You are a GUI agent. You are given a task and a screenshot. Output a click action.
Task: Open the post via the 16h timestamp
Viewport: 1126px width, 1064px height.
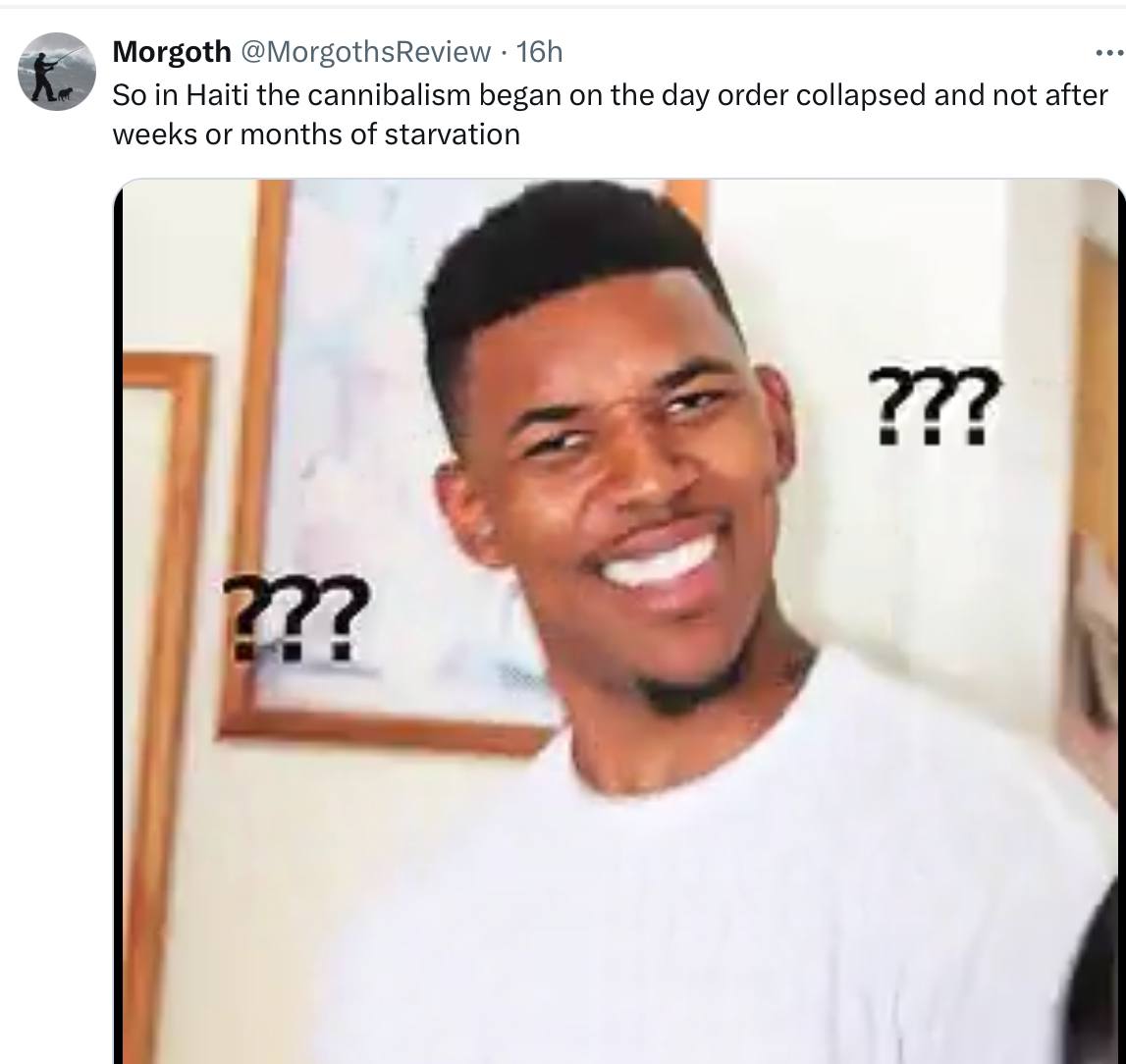pos(539,52)
